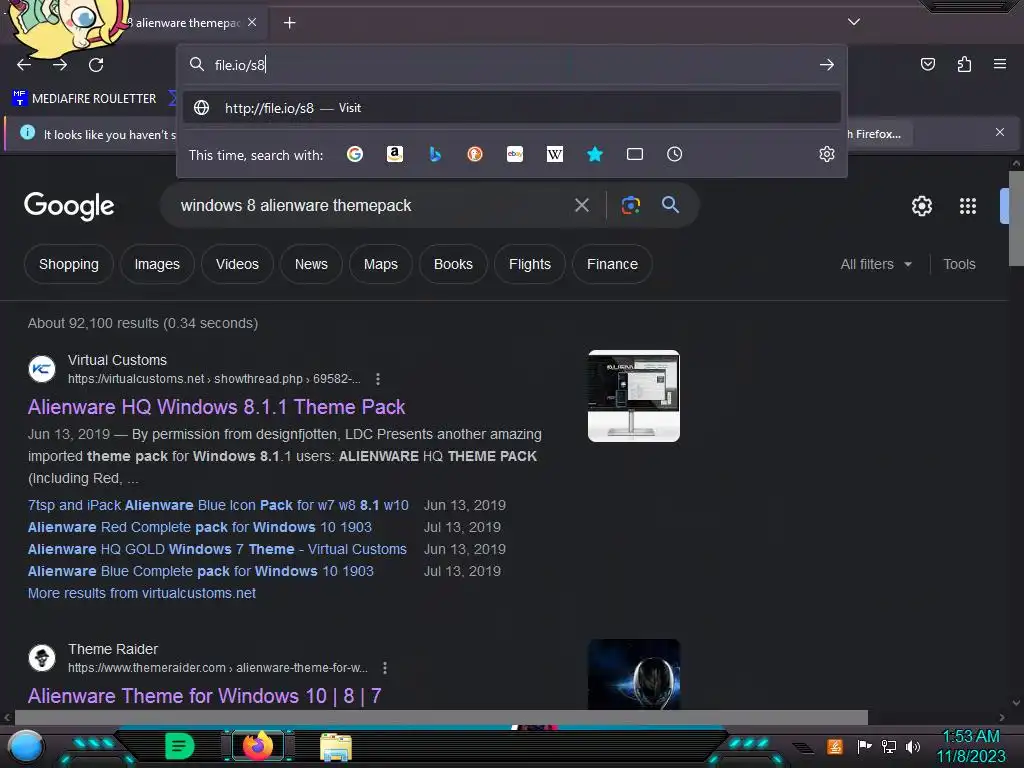Reload the current page
This screenshot has height=768, width=1024.
click(96, 65)
